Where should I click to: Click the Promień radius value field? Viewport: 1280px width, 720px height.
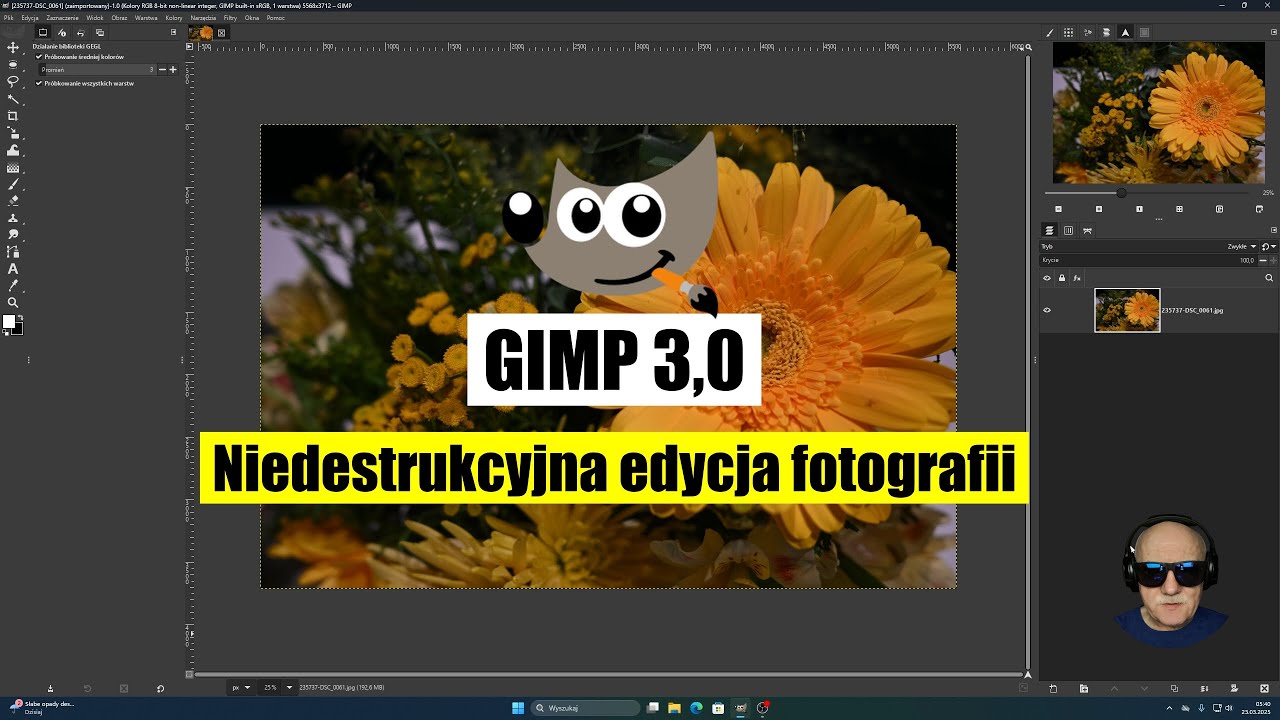(97, 70)
